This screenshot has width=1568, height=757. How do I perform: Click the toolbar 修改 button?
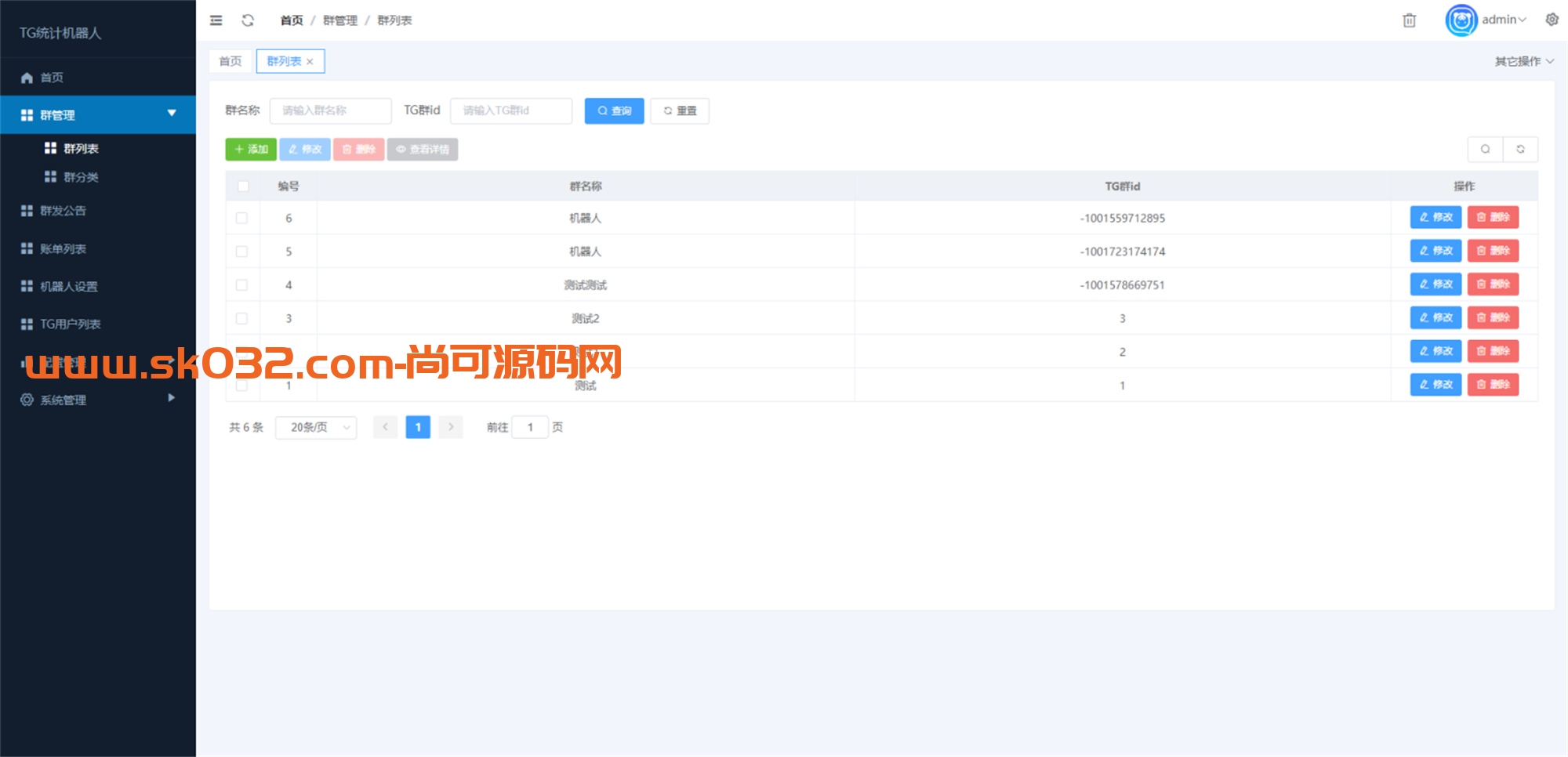305,149
